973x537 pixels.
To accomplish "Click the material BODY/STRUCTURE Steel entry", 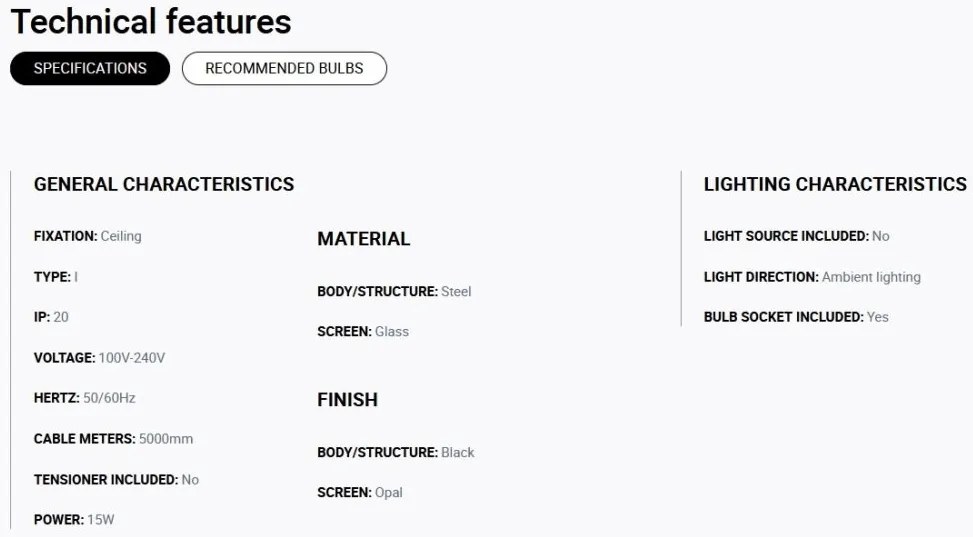I will pos(394,292).
